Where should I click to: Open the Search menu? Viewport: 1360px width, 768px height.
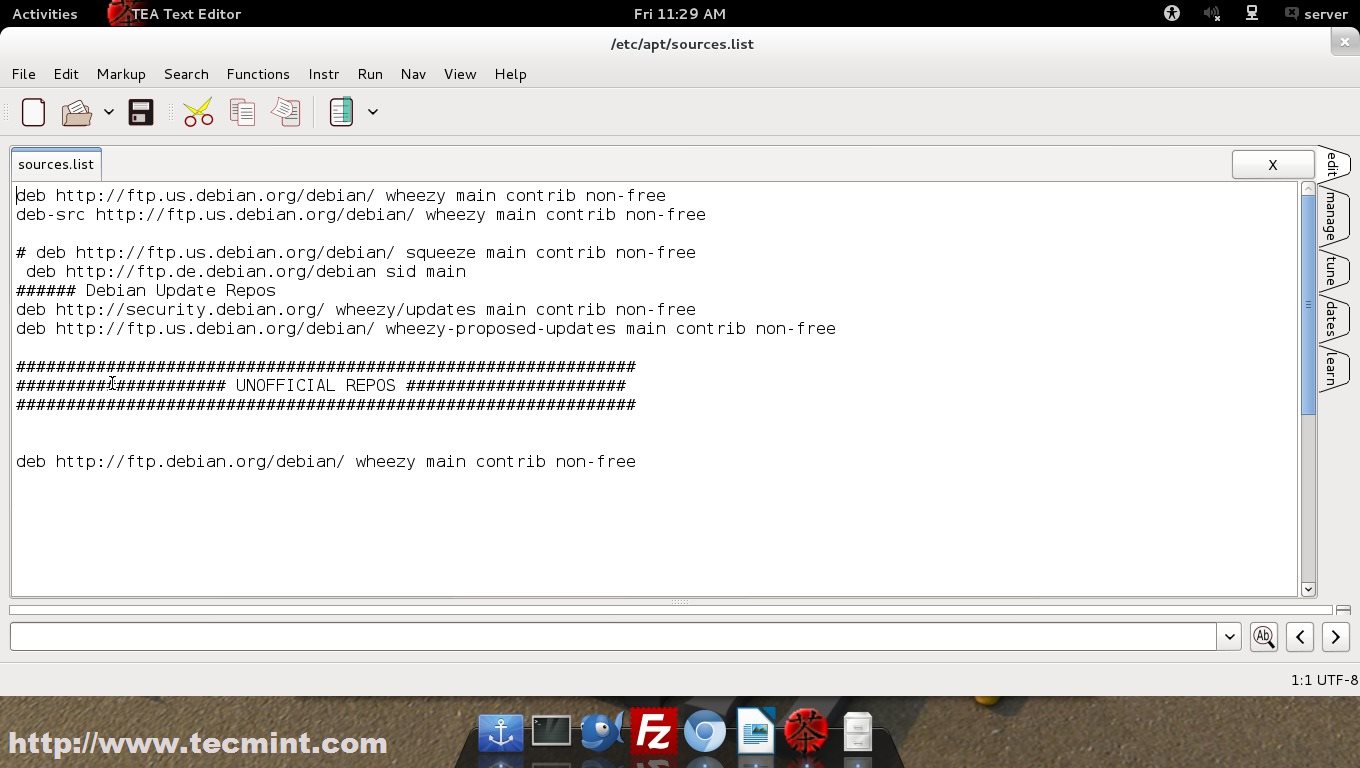(x=186, y=74)
